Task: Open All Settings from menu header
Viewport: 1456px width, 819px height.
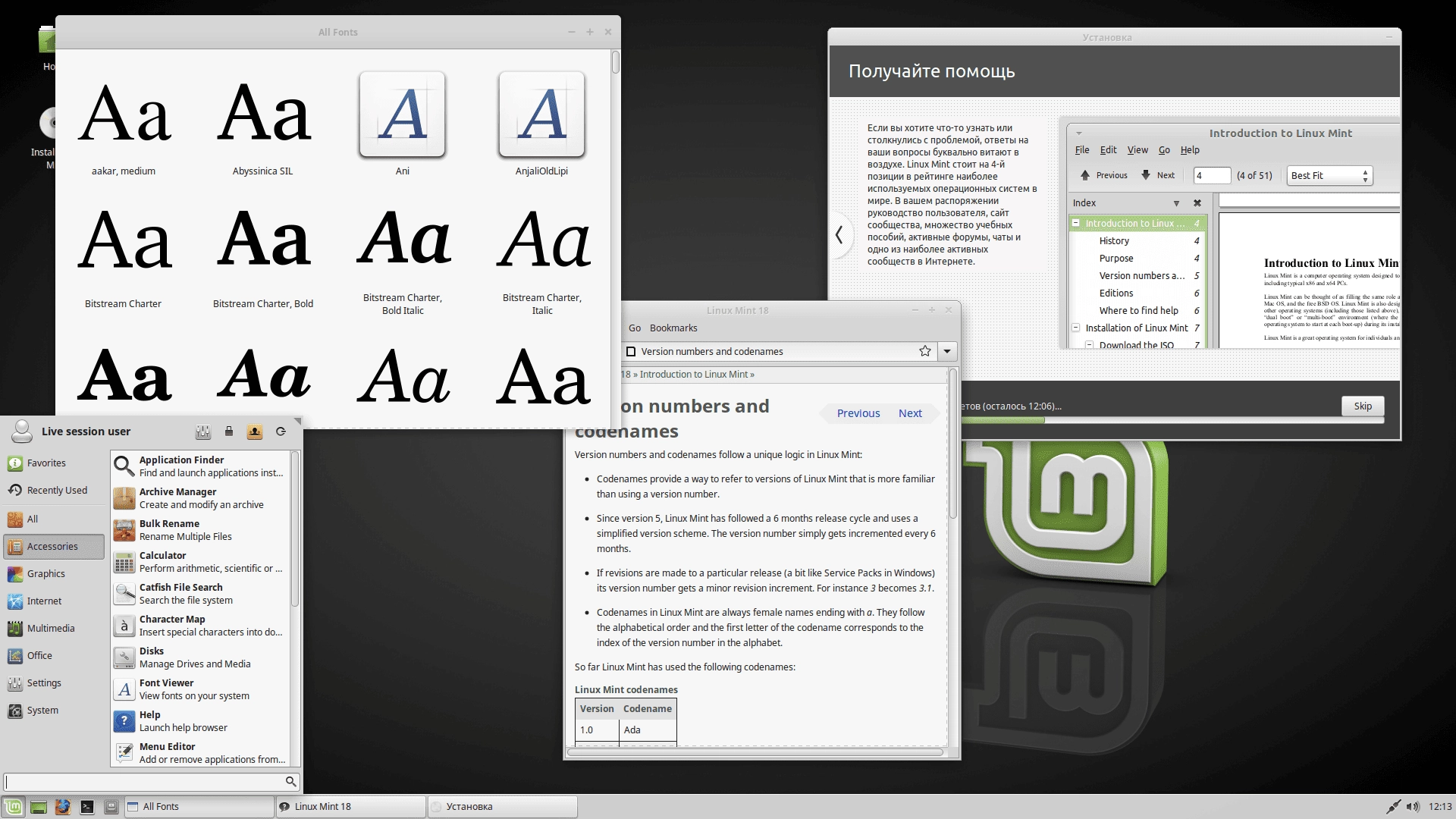Action: pos(202,431)
